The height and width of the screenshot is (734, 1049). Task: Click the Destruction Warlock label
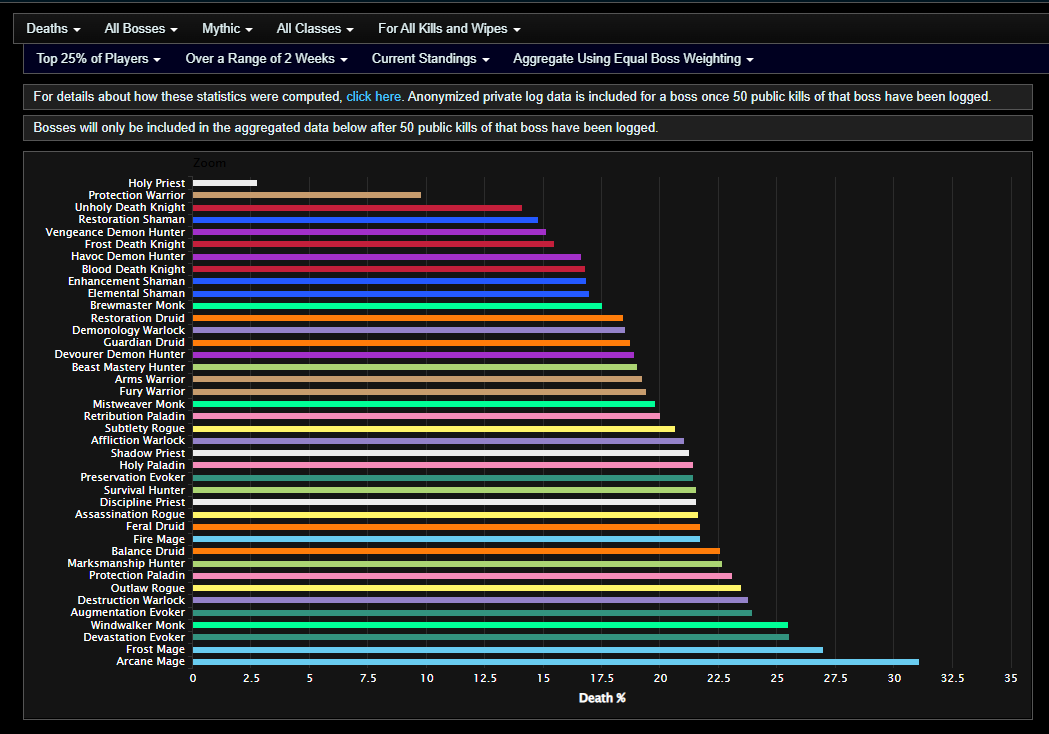pos(131,600)
